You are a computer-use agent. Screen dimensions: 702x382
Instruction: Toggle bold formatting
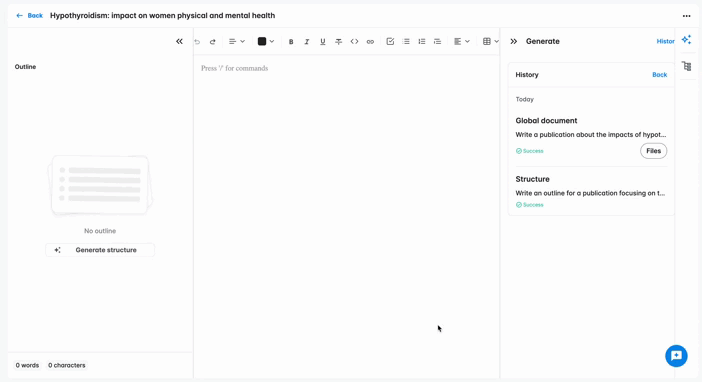click(291, 42)
